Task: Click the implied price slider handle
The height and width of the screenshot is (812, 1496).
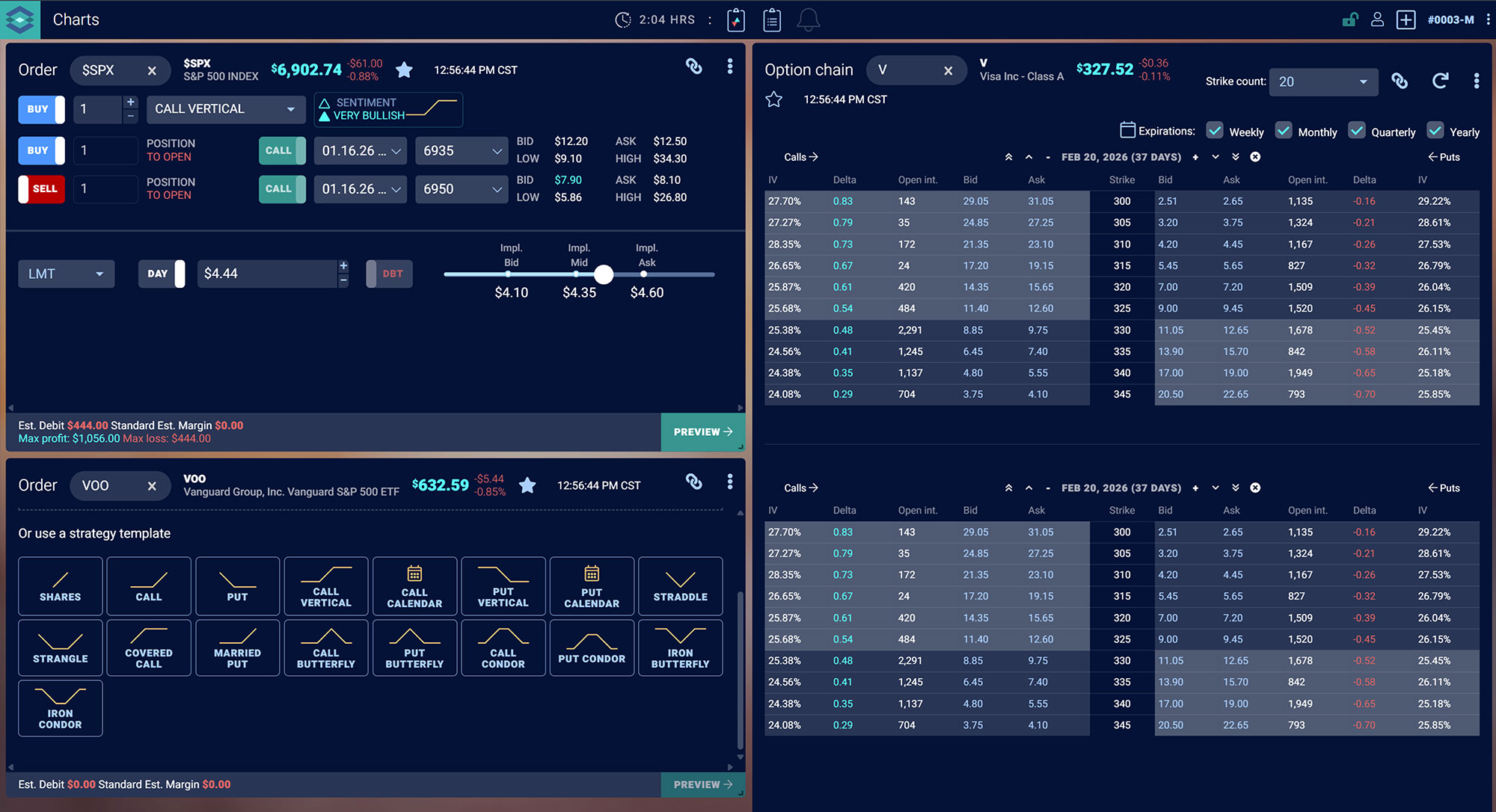Action: pyautogui.click(x=604, y=274)
